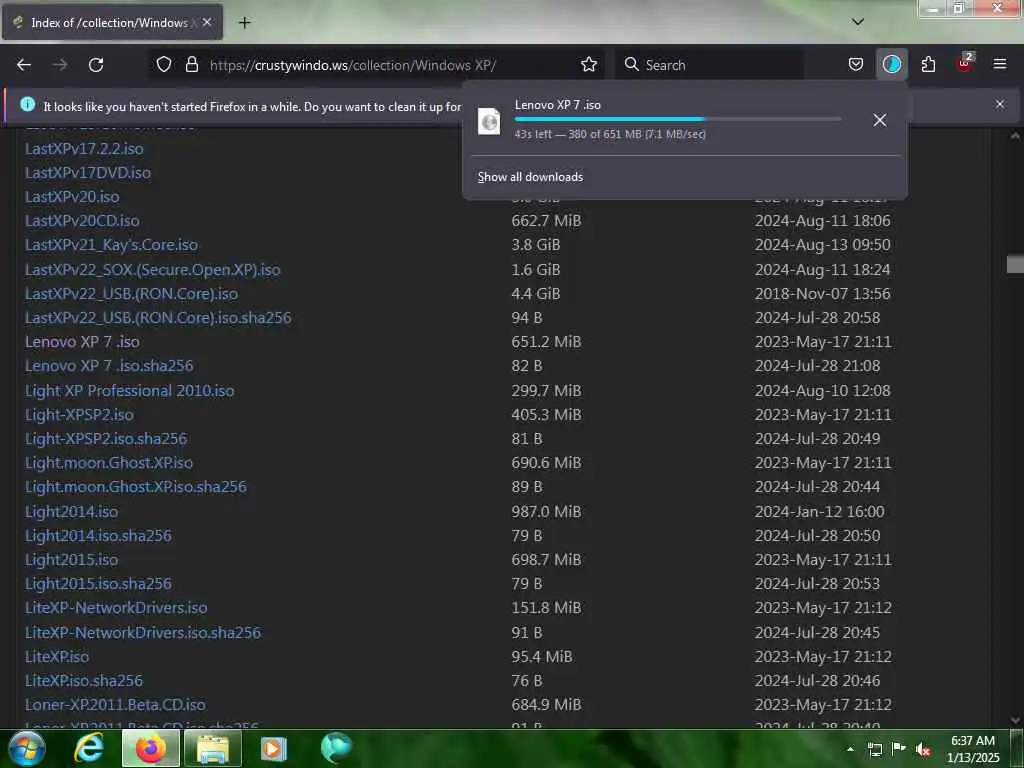
Task: Click the Lenovo XP 7 .iso link
Action: (x=82, y=342)
